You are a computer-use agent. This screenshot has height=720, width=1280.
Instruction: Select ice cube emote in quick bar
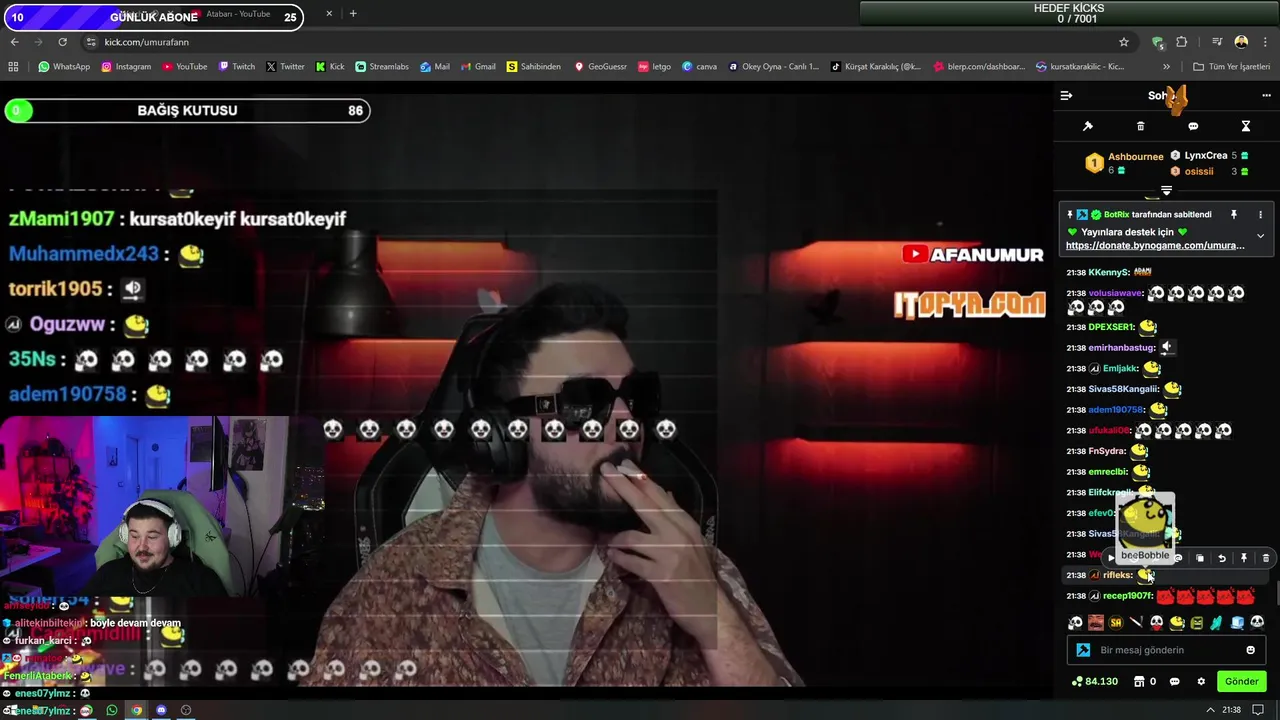1237,623
